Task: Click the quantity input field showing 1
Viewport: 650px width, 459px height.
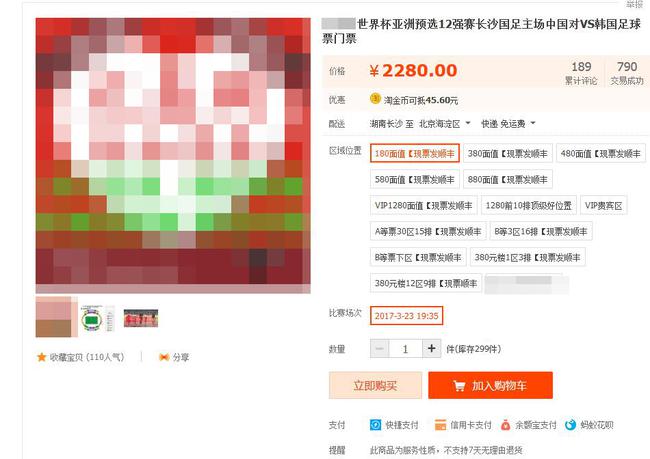Action: 405,348
